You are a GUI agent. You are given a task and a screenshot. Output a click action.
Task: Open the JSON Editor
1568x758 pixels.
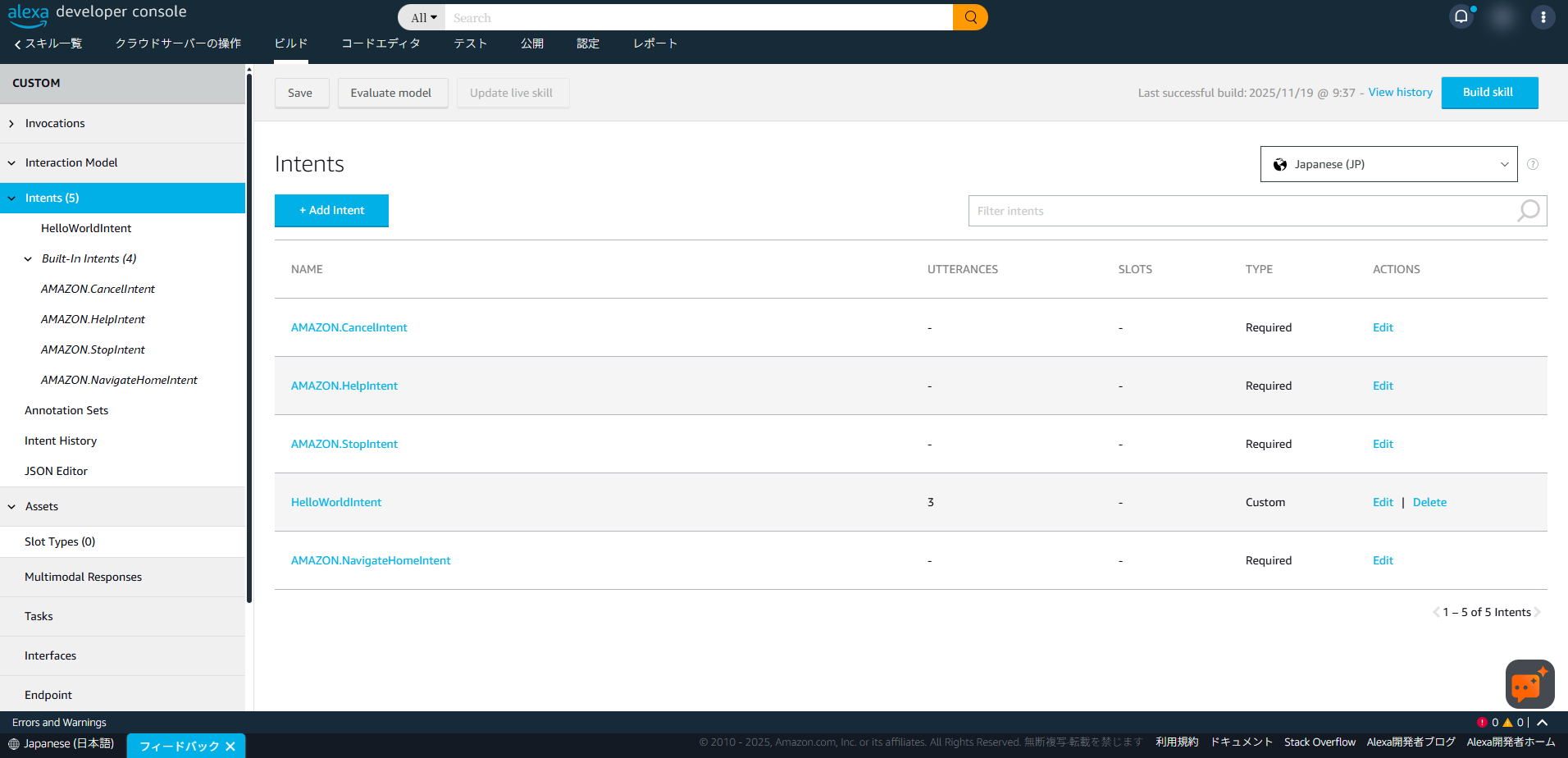[56, 471]
